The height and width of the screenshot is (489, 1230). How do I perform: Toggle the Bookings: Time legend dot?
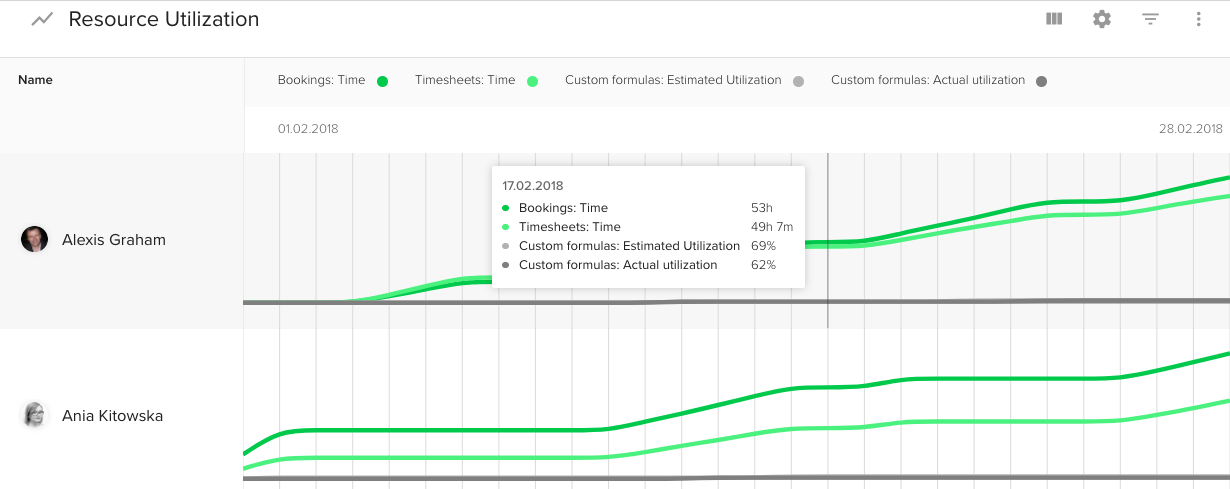click(382, 81)
